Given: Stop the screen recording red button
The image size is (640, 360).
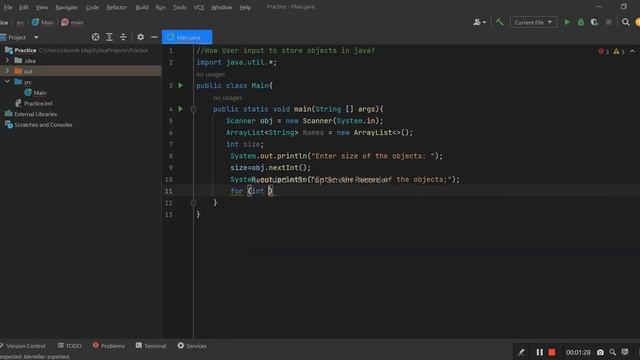Looking at the screenshot, I should click(552, 352).
